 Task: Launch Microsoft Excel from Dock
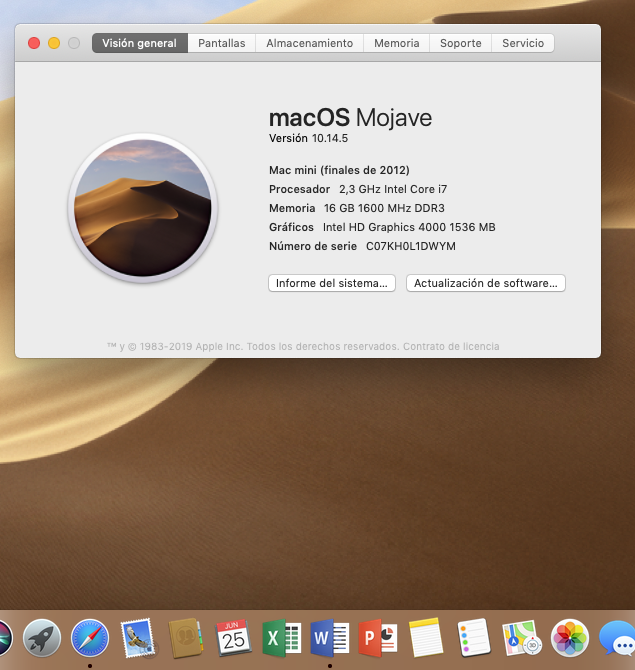[281, 638]
